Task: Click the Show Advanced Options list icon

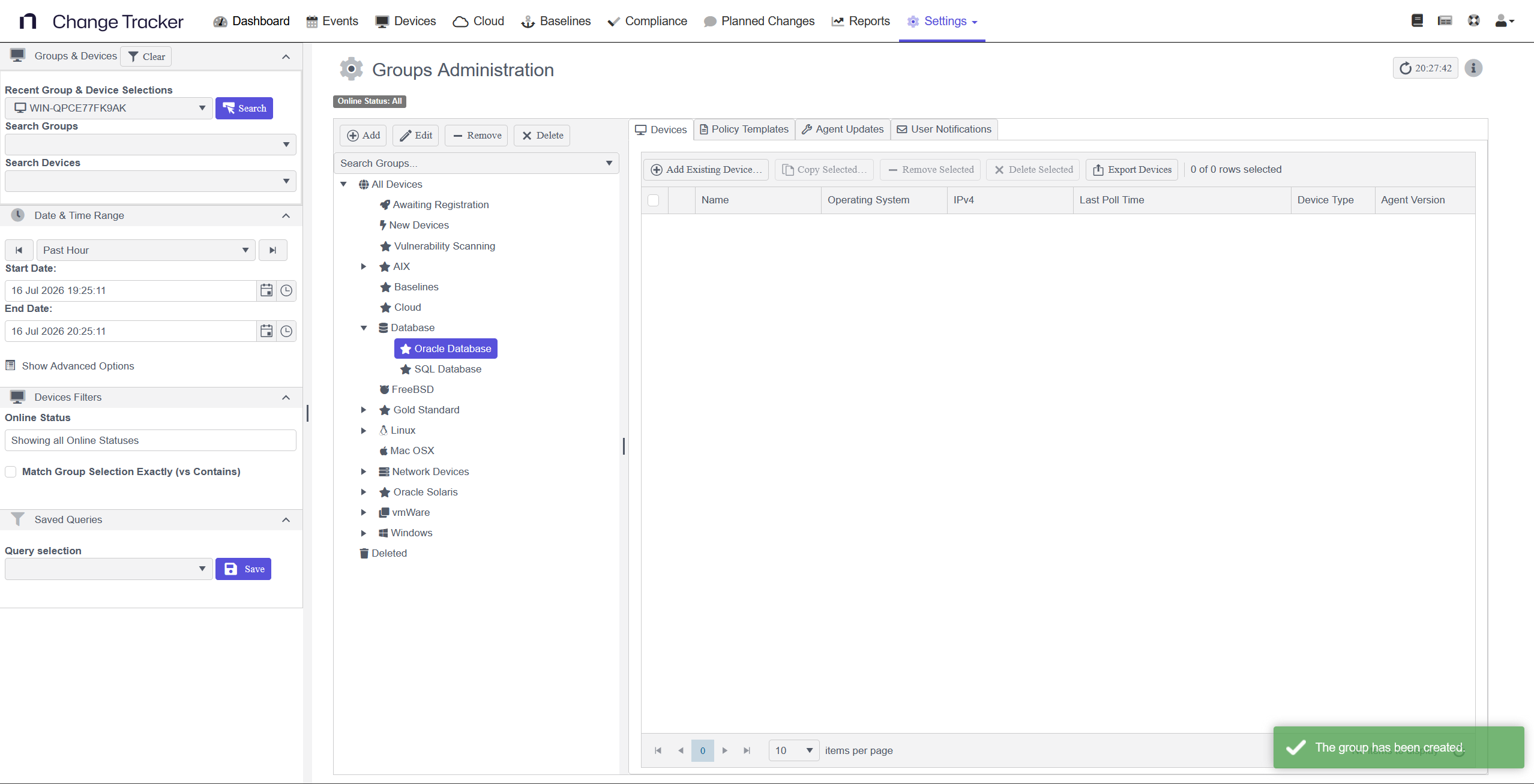Action: coord(10,365)
